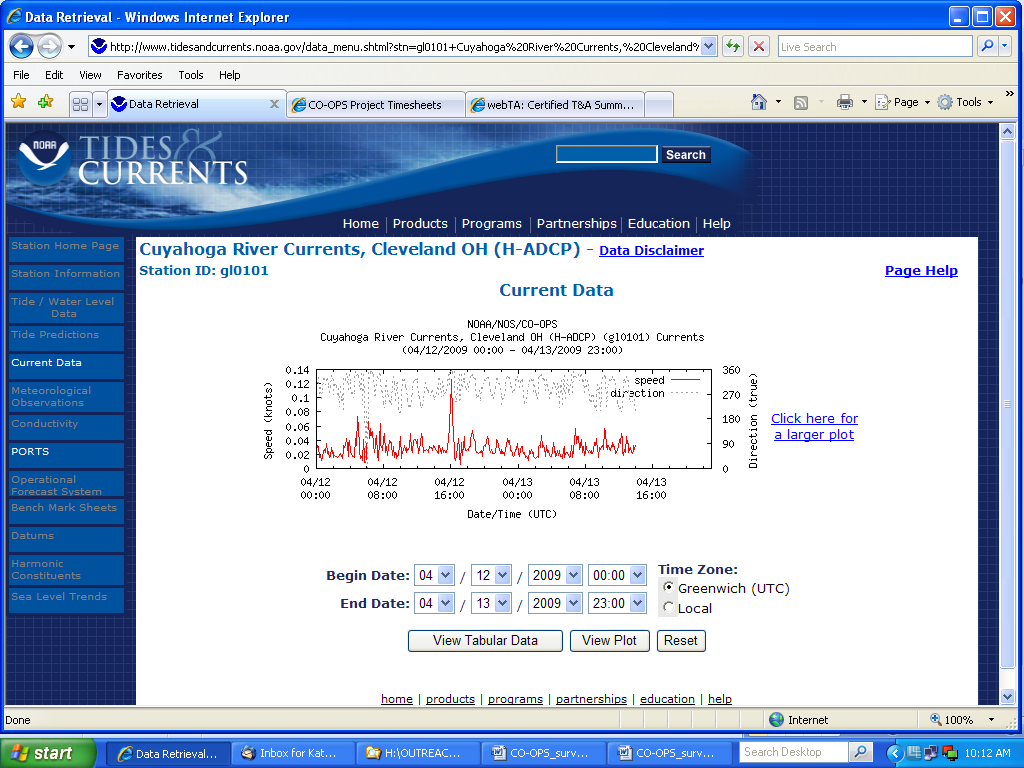Screen dimensions: 1024x768
Task: Open the zoom level dropdown arrow
Action: (991, 719)
